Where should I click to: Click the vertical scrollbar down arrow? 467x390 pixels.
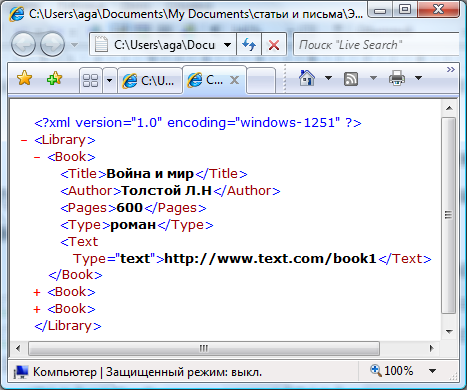coord(449,332)
